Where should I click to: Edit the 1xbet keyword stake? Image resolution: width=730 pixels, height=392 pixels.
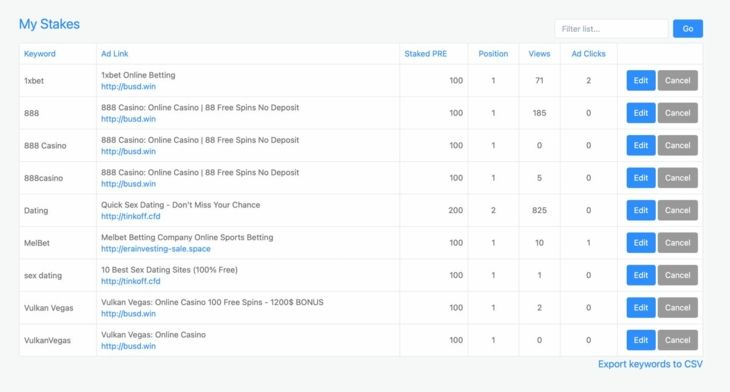tap(641, 81)
